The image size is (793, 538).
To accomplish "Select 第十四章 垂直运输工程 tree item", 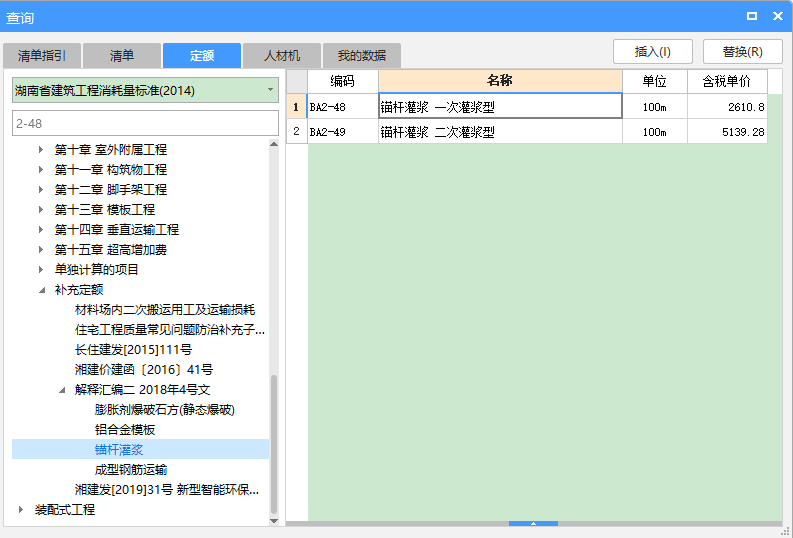I will point(117,230).
